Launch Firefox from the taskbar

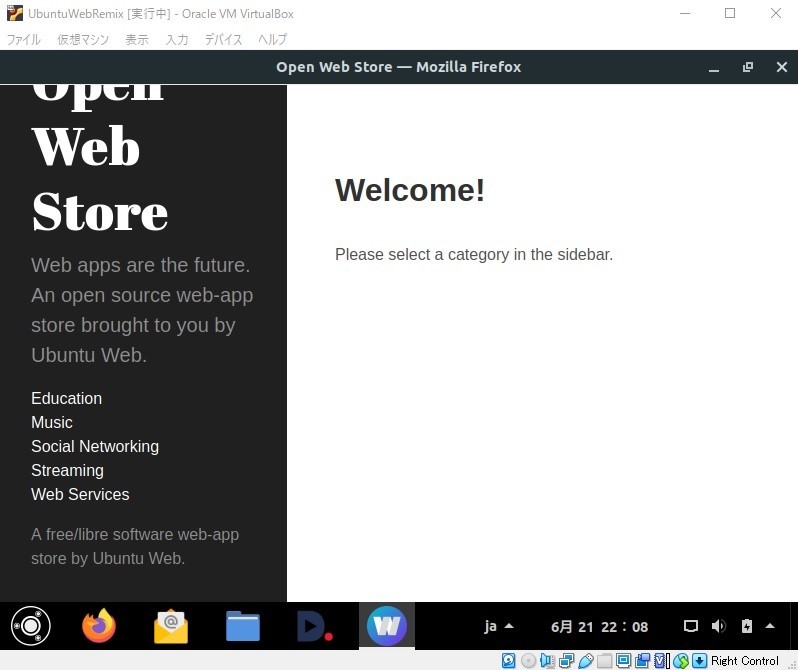point(99,626)
